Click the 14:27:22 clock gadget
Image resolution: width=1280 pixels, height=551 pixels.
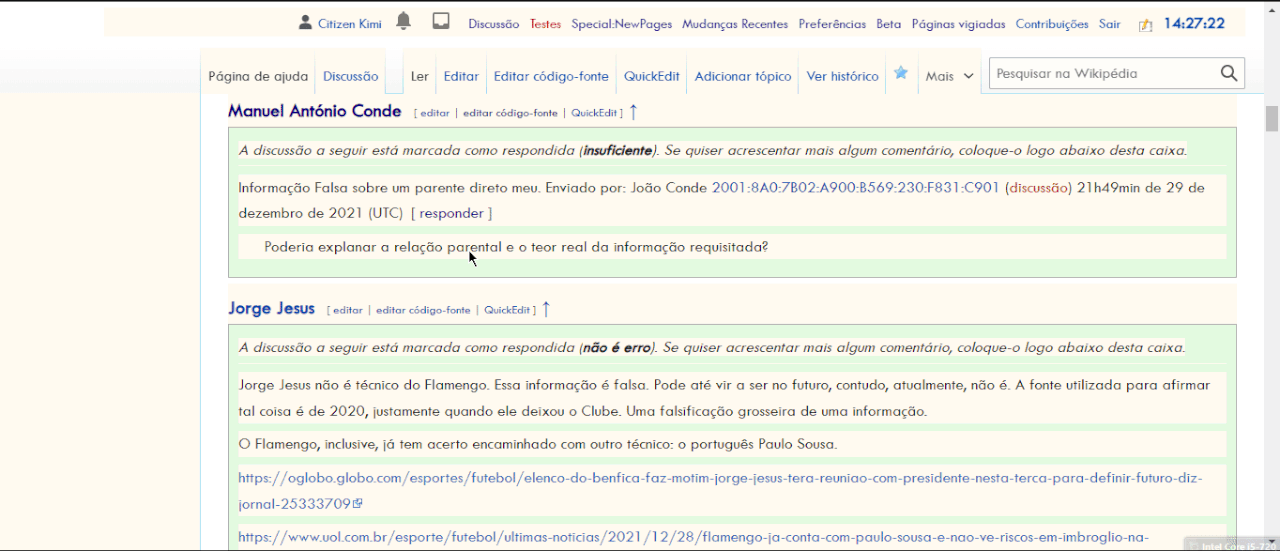[1194, 23]
